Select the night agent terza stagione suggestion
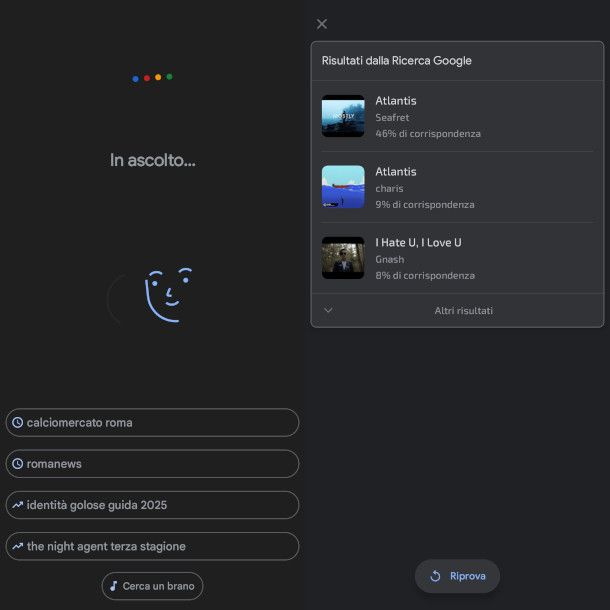 pos(152,546)
